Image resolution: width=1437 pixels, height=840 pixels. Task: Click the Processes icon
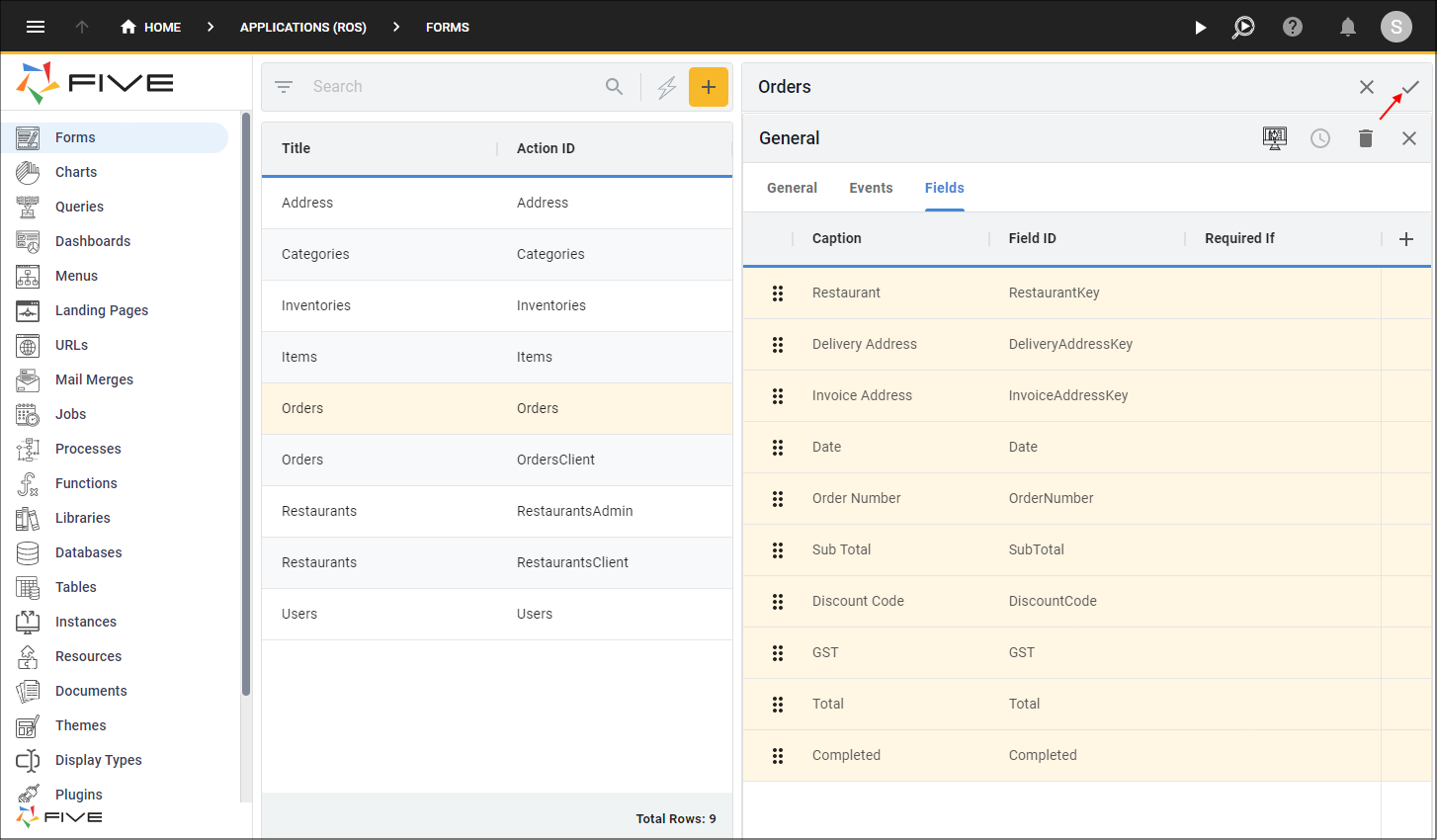[x=28, y=449]
